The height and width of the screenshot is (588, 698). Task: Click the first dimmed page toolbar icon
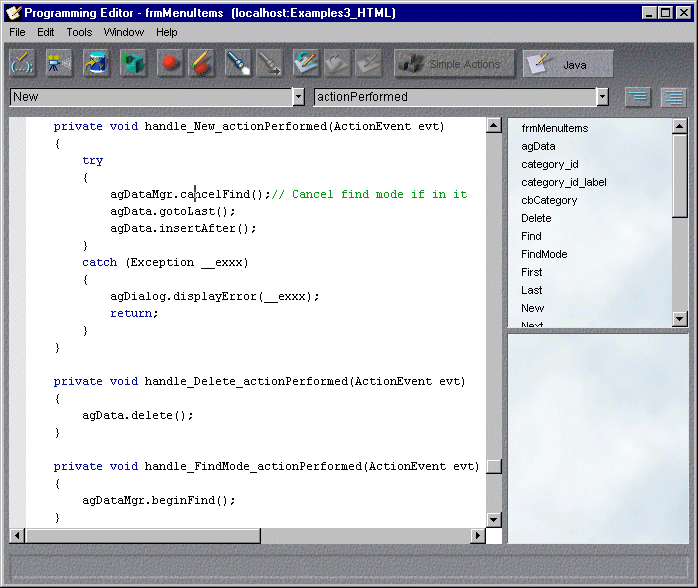click(x=337, y=63)
